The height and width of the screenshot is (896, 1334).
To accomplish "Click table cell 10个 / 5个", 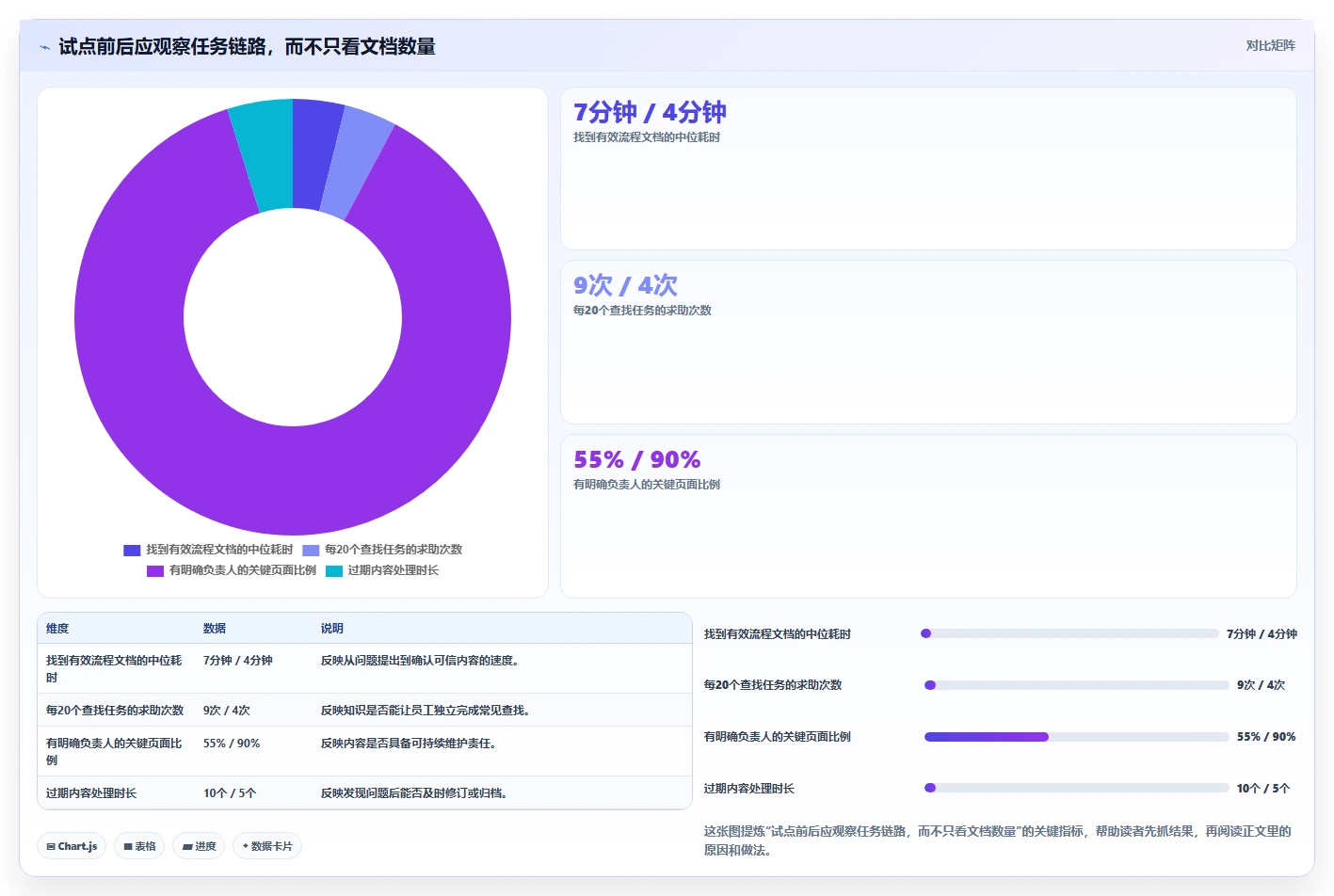I will click(230, 793).
